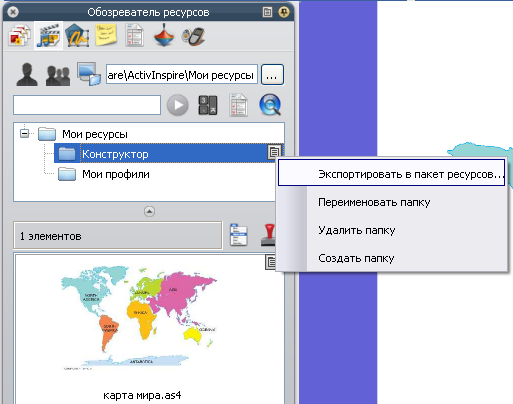Image resolution: width=513 pixels, height=404 pixels.
Task: Switch to My Resources single-person icon
Action: point(27,74)
